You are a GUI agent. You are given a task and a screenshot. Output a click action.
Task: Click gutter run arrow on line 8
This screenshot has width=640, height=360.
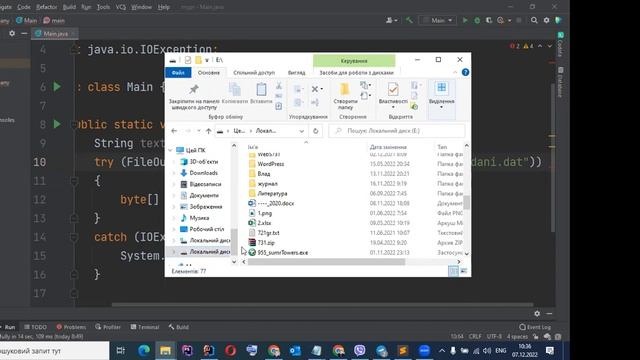(x=57, y=124)
